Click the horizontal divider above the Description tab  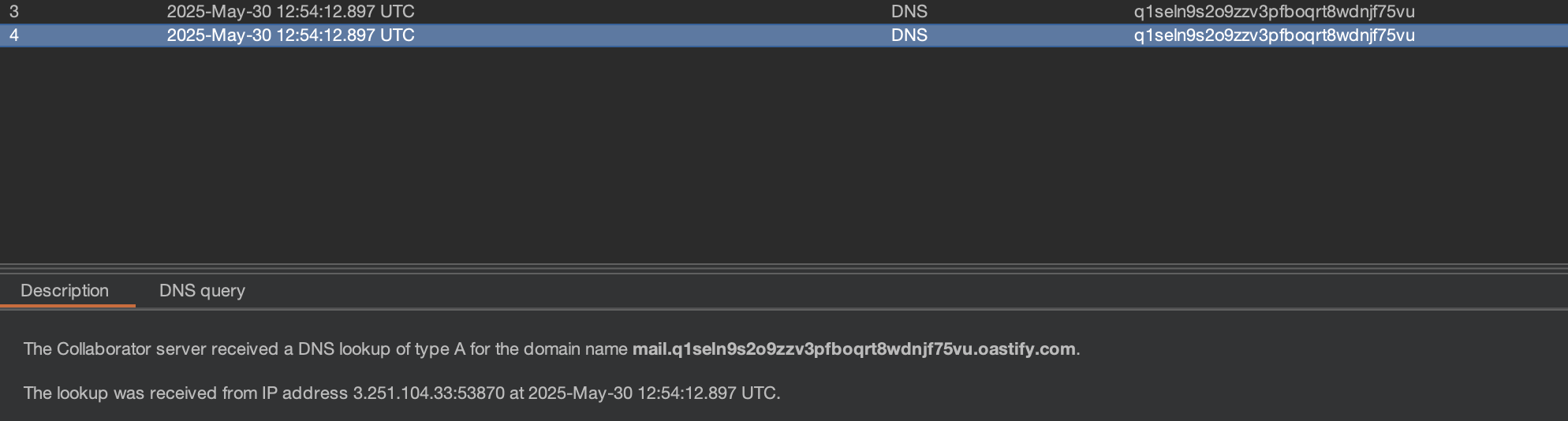pos(784,268)
